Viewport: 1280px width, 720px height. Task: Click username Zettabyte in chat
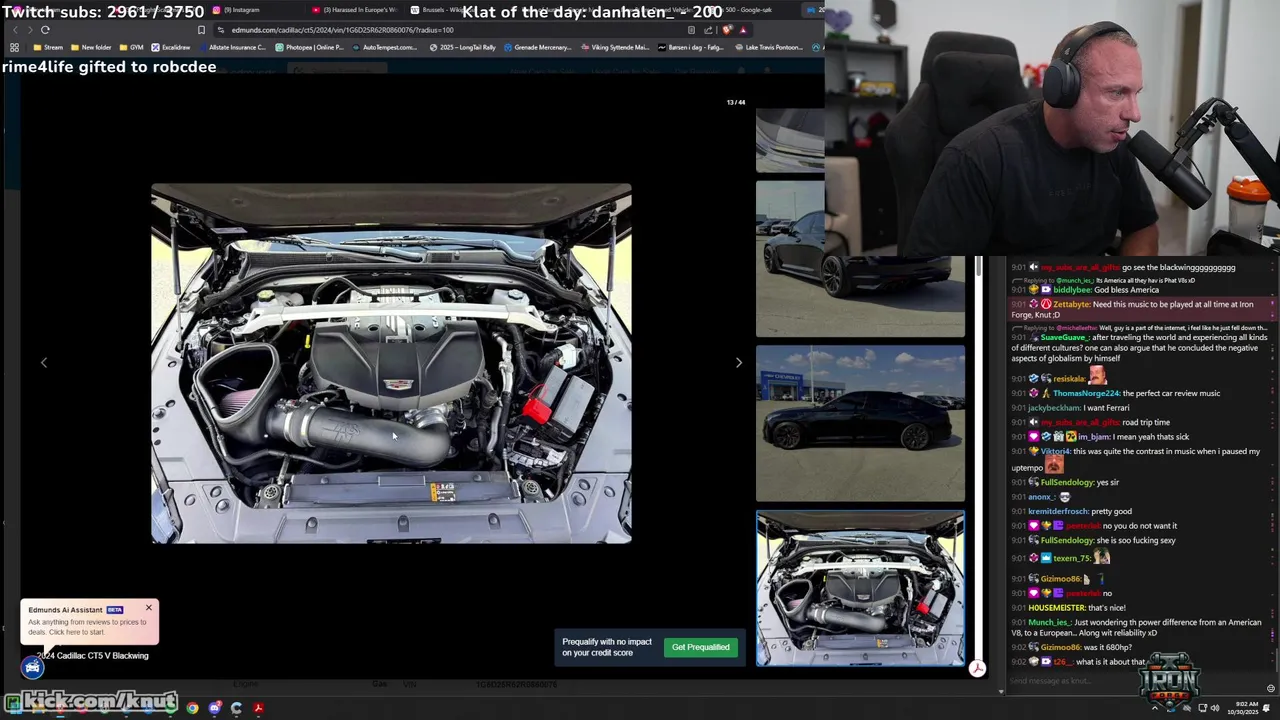coord(1072,304)
